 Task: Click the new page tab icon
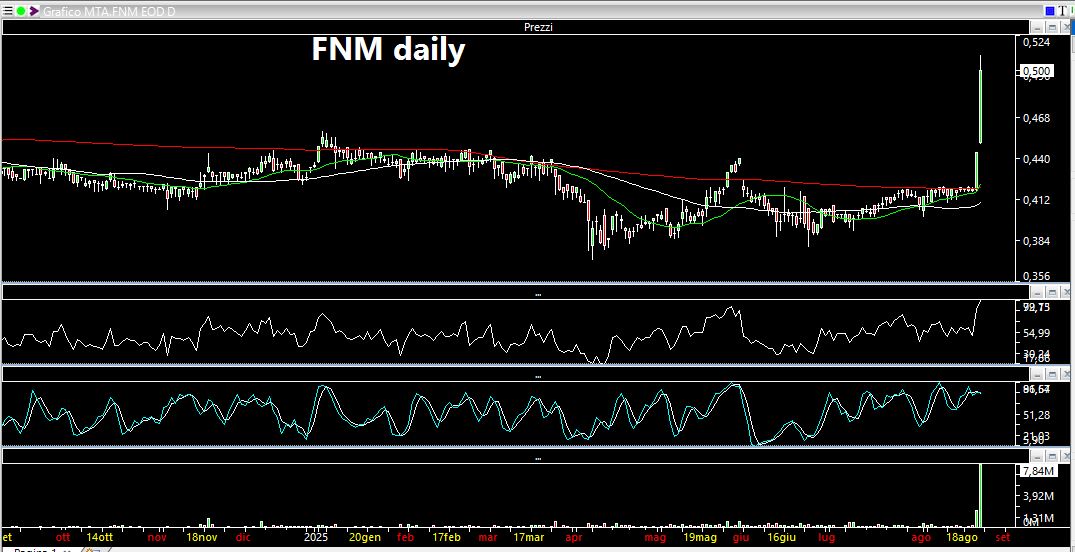pos(97,549)
